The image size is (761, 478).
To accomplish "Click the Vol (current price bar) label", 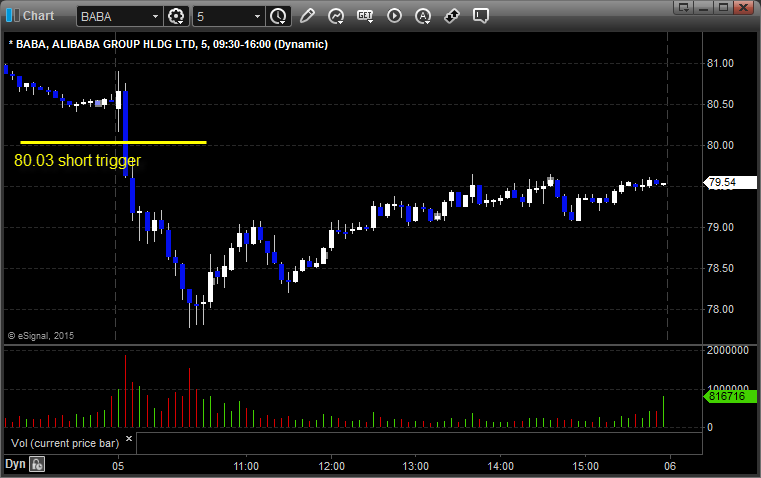I will 62,441.
